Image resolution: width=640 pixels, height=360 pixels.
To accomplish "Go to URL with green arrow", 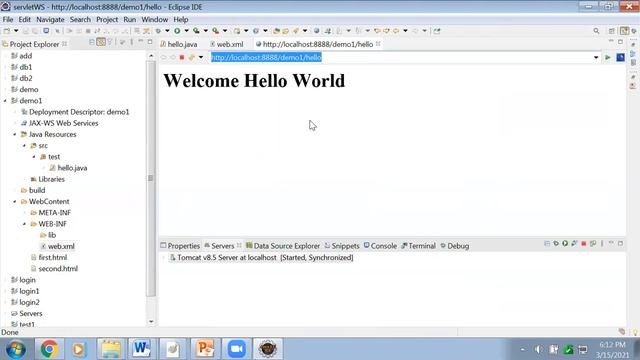I will [x=608, y=57].
